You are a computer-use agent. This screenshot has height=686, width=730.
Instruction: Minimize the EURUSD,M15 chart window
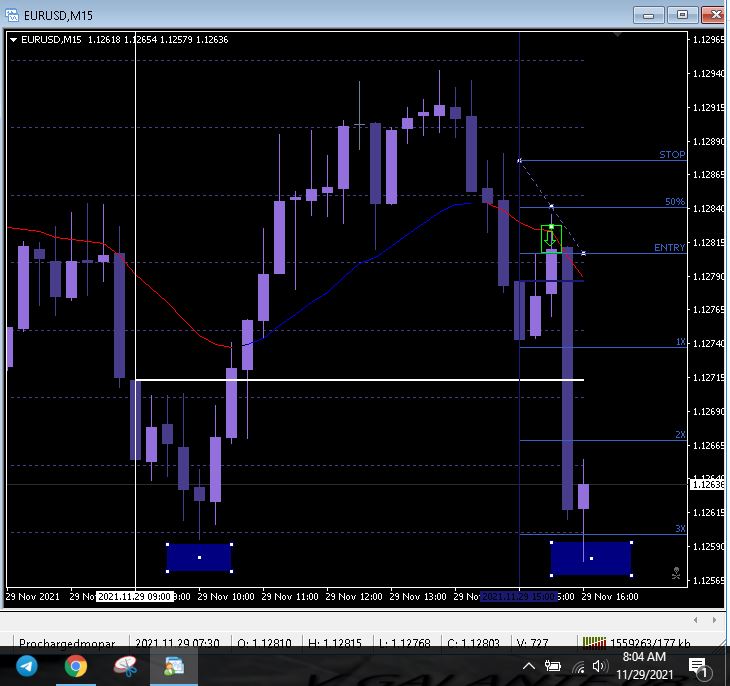pos(648,15)
